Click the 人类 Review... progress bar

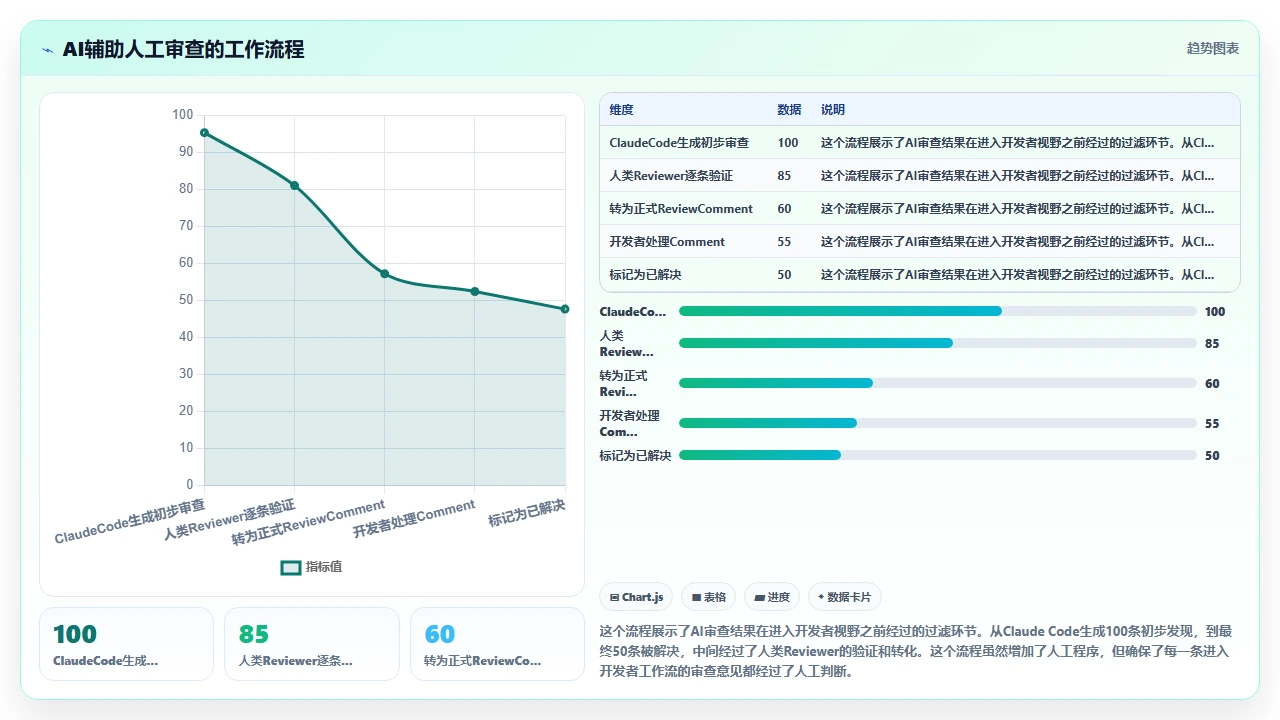tap(938, 343)
